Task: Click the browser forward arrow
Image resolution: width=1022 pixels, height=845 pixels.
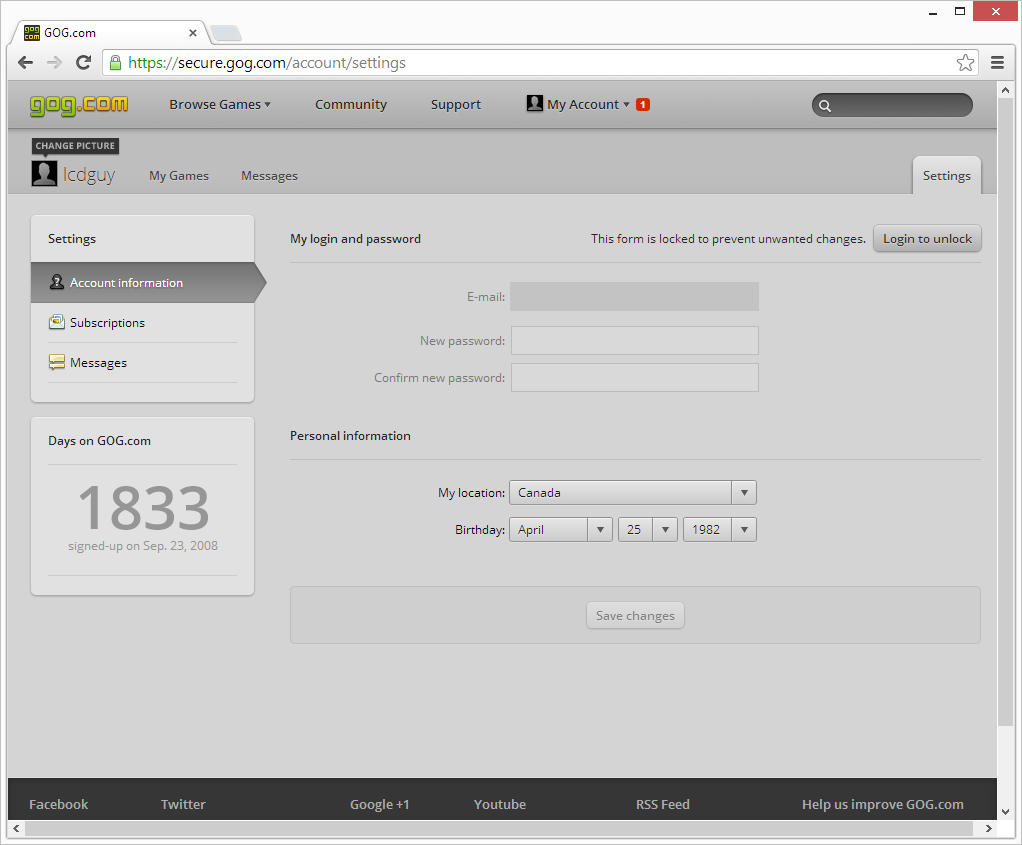Action: coord(55,63)
